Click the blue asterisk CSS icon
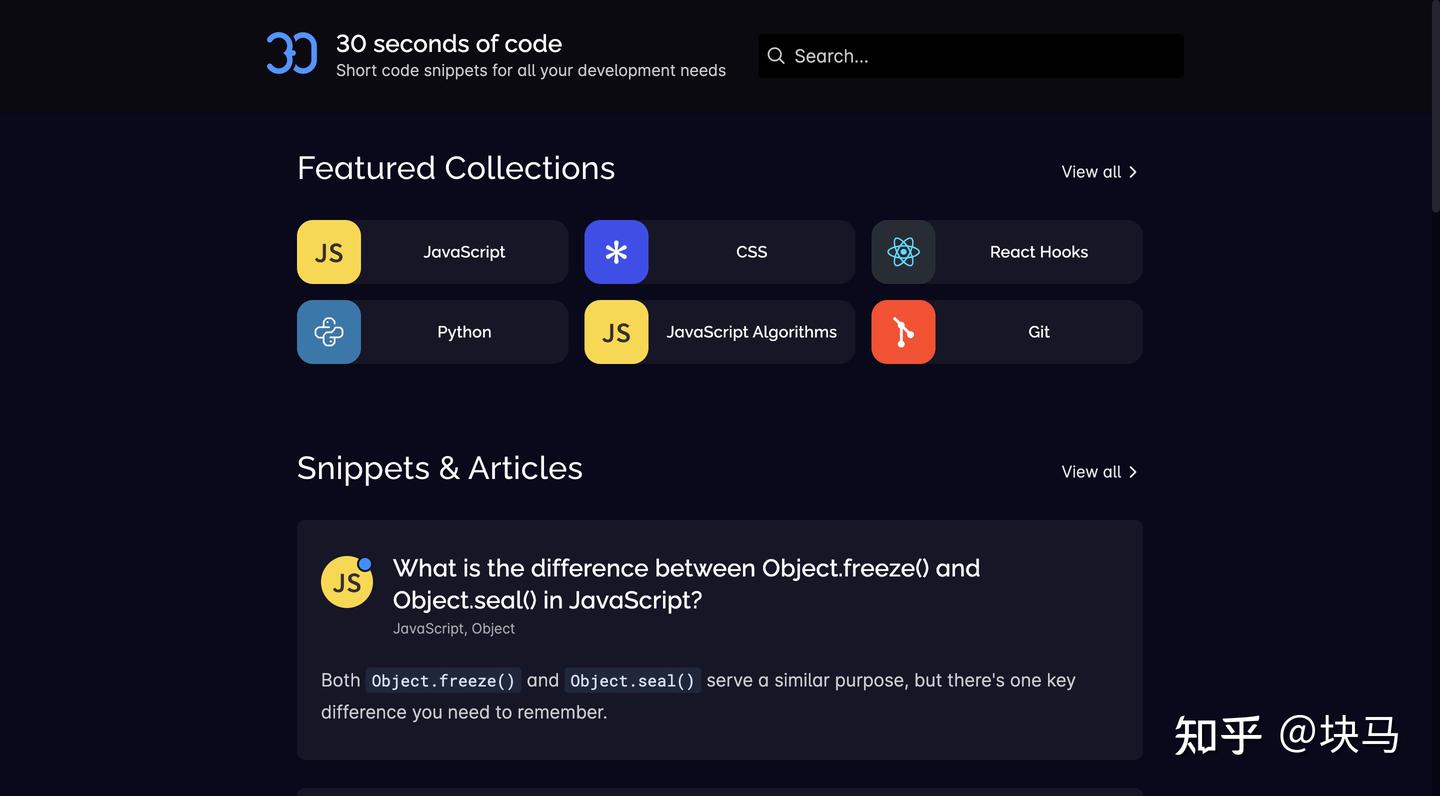 tap(616, 252)
